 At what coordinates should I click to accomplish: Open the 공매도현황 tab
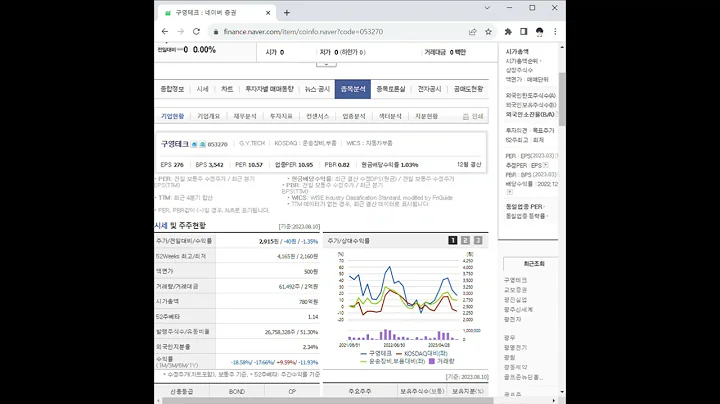click(x=468, y=89)
